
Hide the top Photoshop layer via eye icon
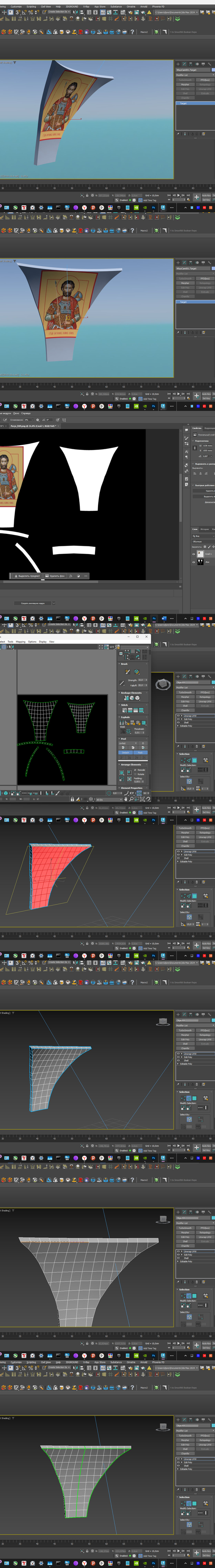click(x=193, y=554)
